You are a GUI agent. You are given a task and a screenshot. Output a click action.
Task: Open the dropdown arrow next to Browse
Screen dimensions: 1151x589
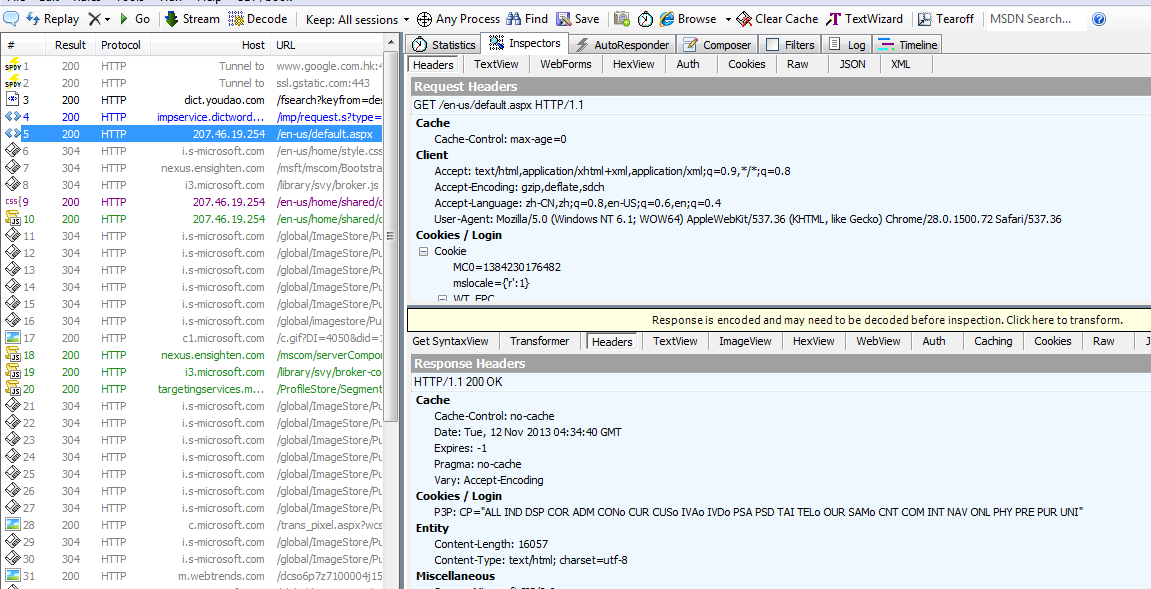727,19
